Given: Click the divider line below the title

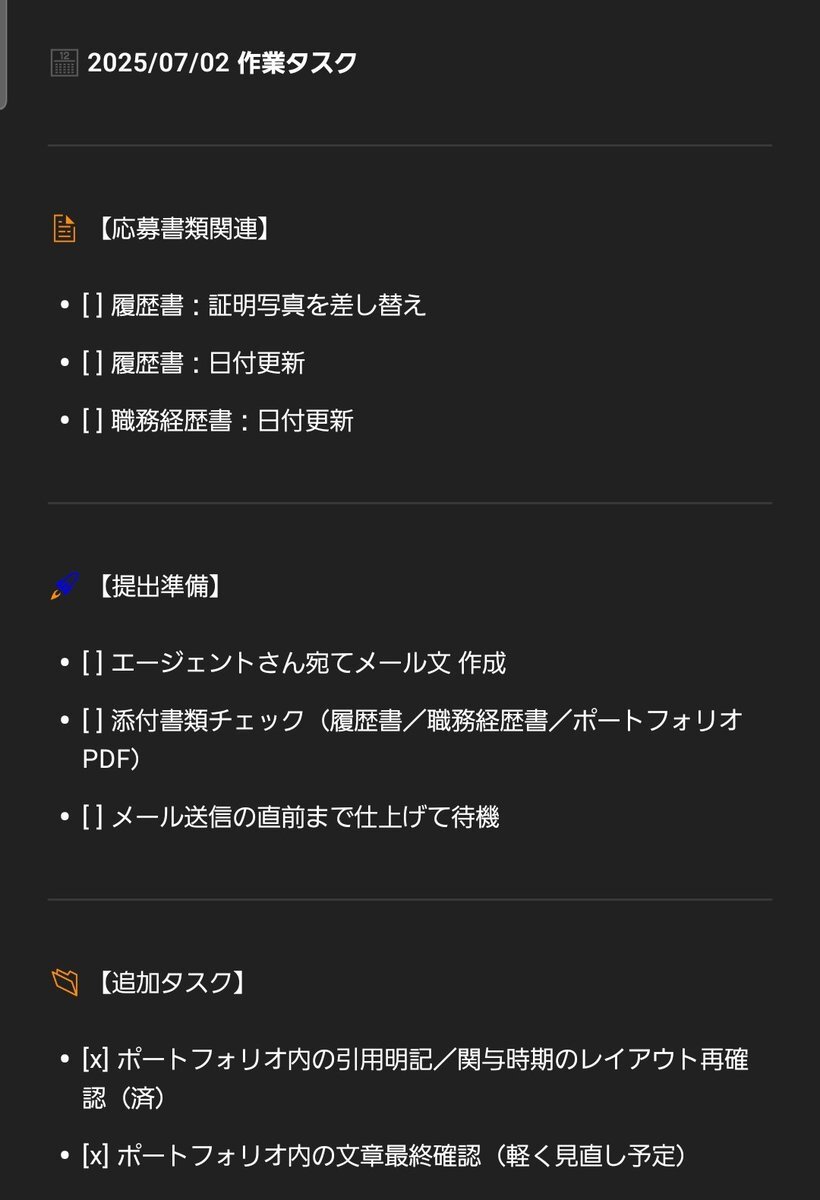Looking at the screenshot, I should [x=410, y=146].
